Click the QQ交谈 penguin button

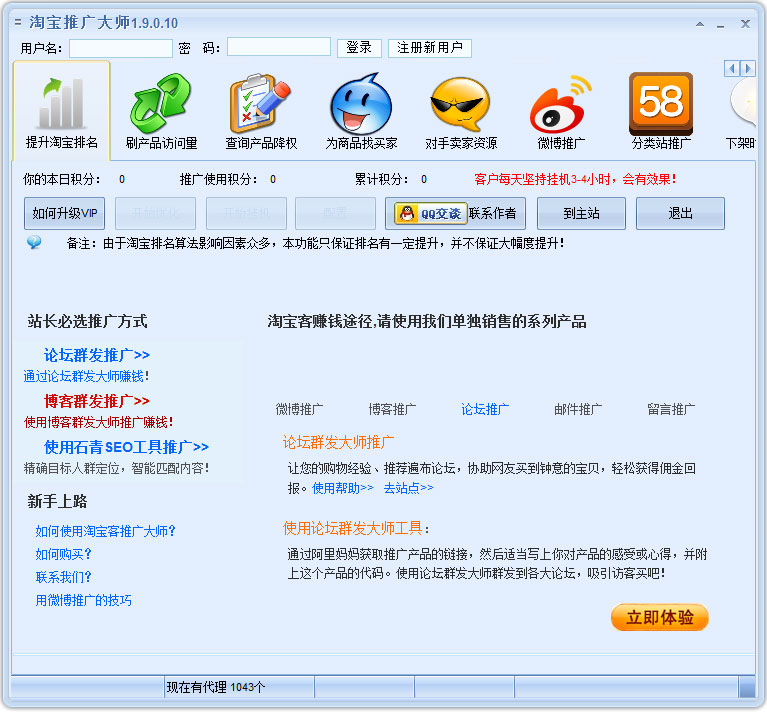(427, 214)
